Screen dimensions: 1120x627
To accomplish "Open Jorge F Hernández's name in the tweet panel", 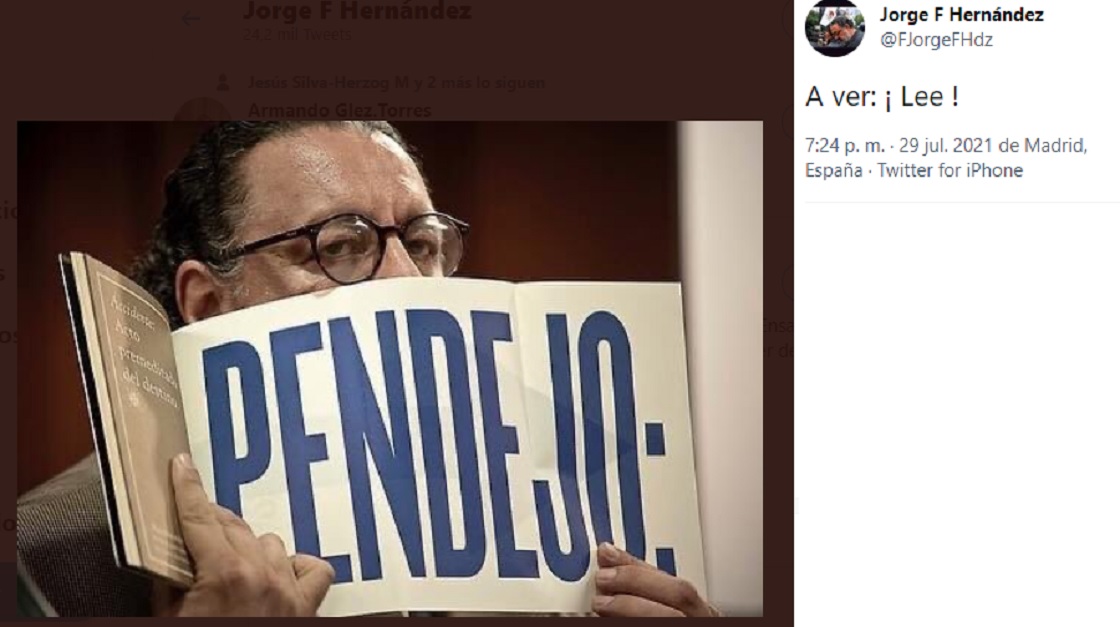I will click(961, 14).
